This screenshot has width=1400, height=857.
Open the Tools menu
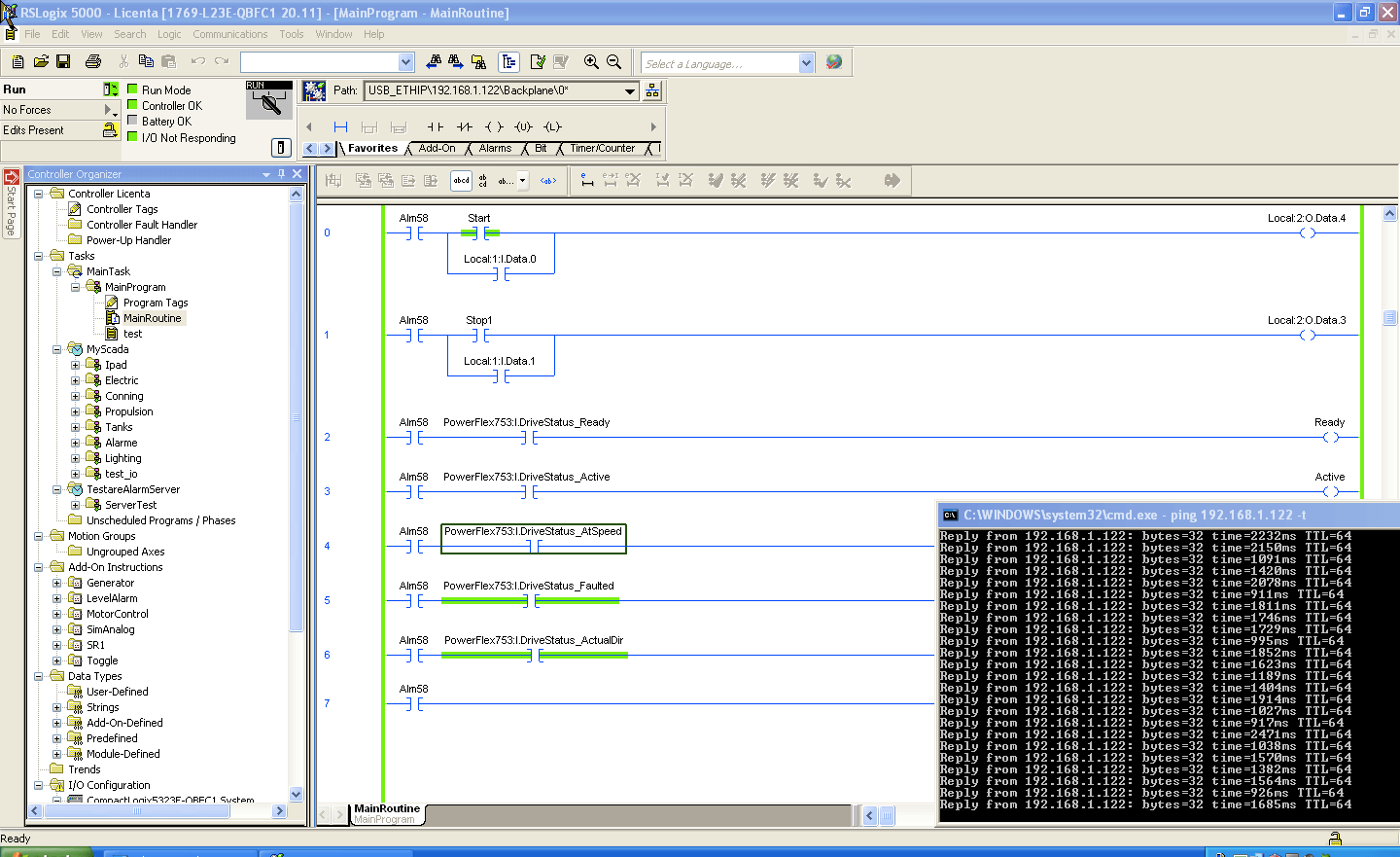tap(292, 34)
